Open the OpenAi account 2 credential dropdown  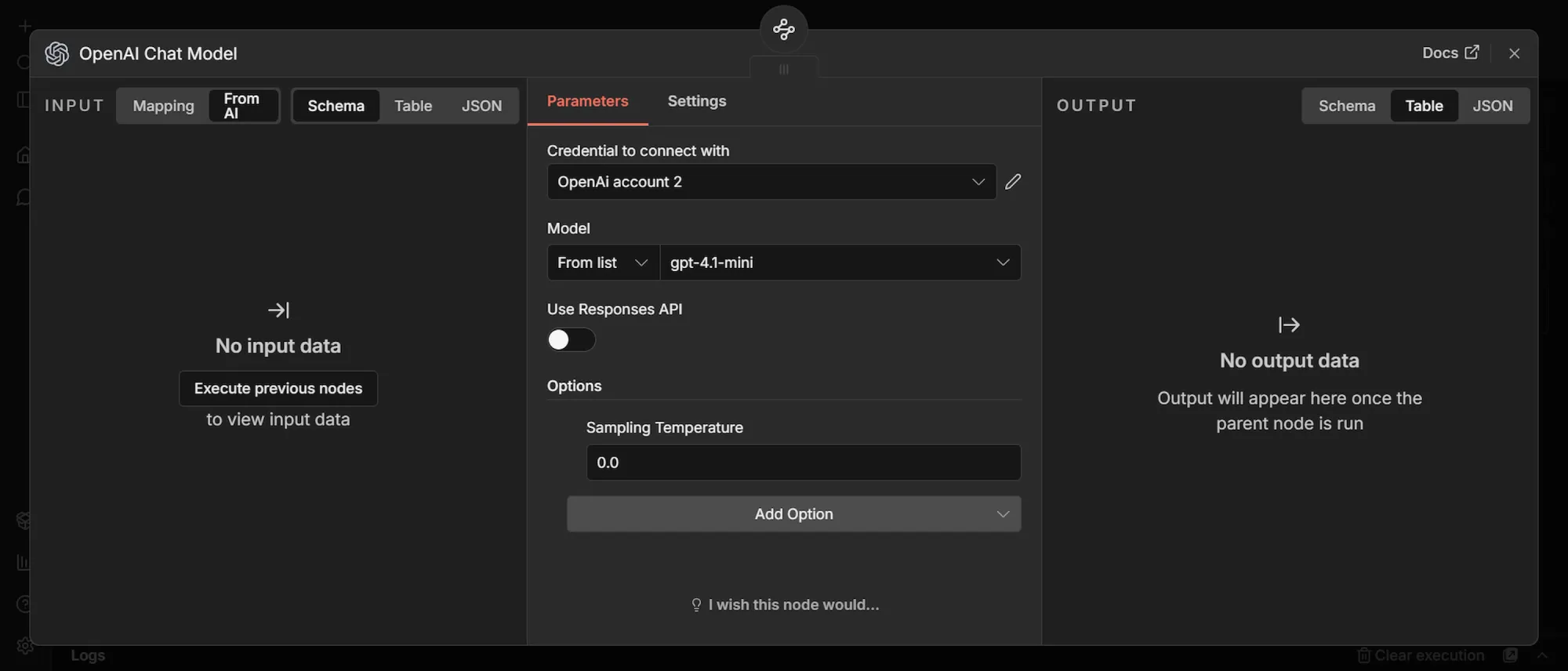771,182
